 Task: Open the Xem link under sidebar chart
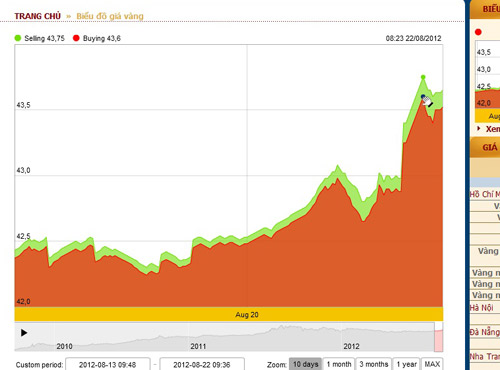pyautogui.click(x=493, y=129)
